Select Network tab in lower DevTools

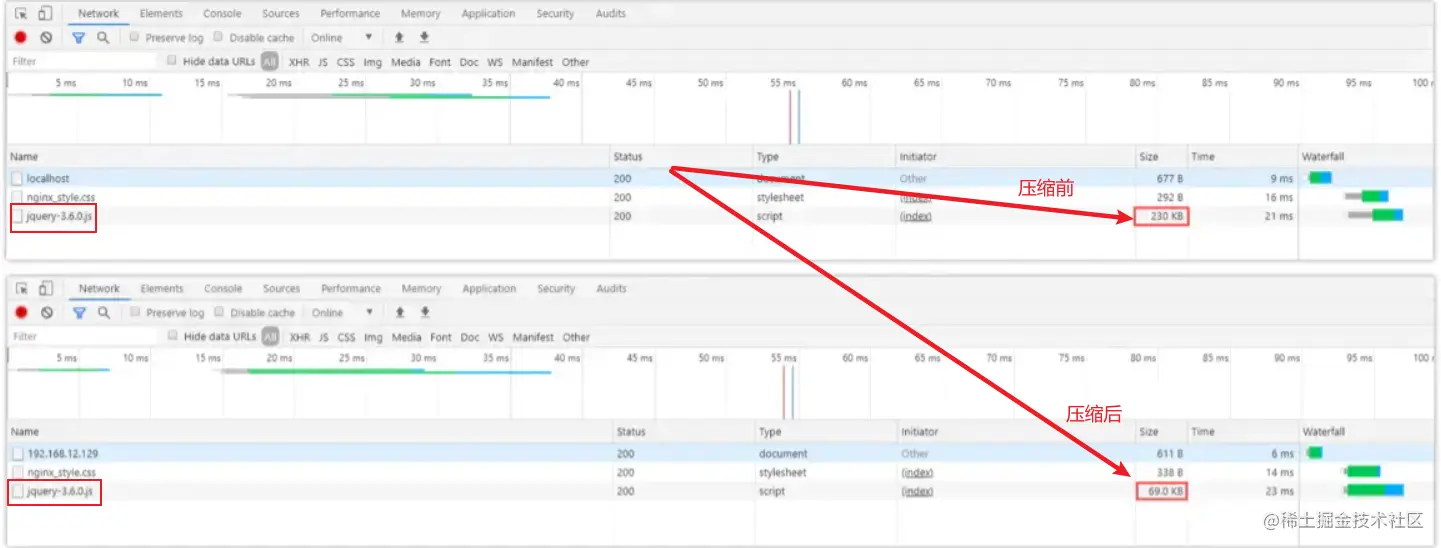pos(99,288)
